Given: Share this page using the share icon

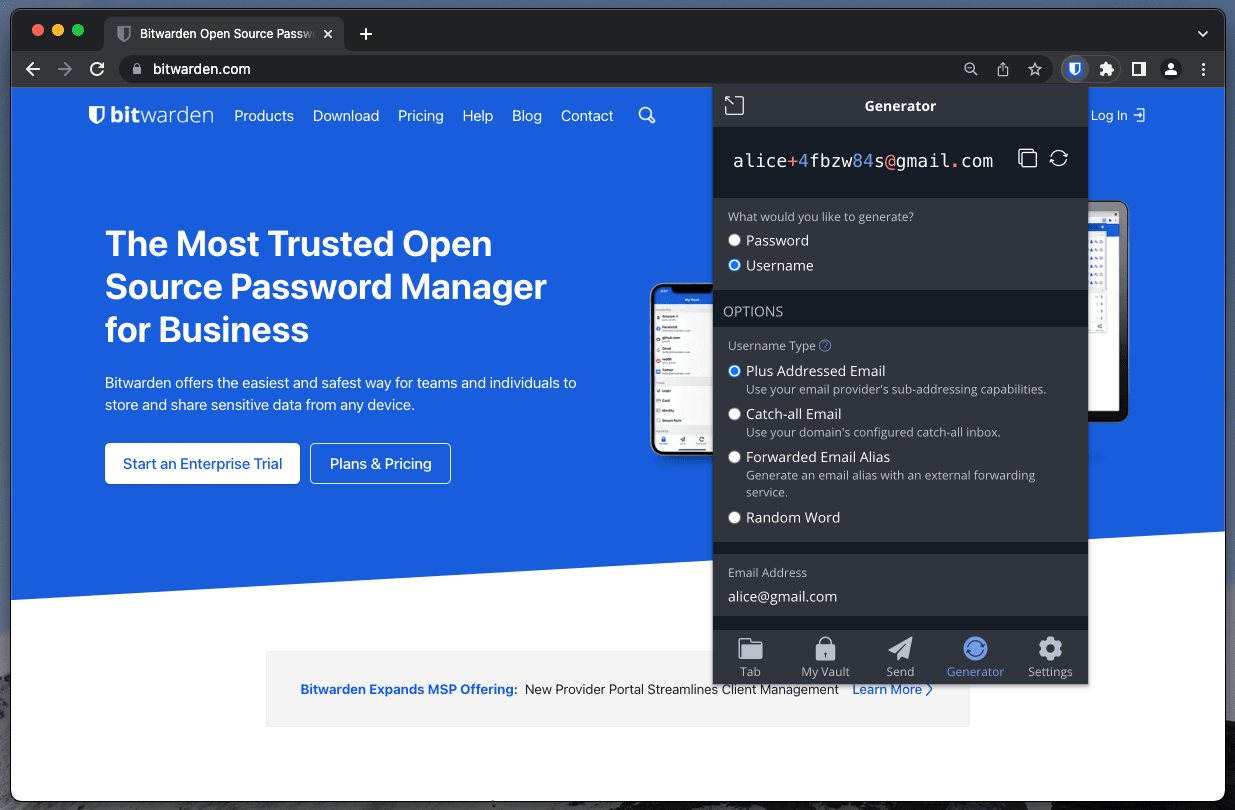Looking at the screenshot, I should point(1003,69).
